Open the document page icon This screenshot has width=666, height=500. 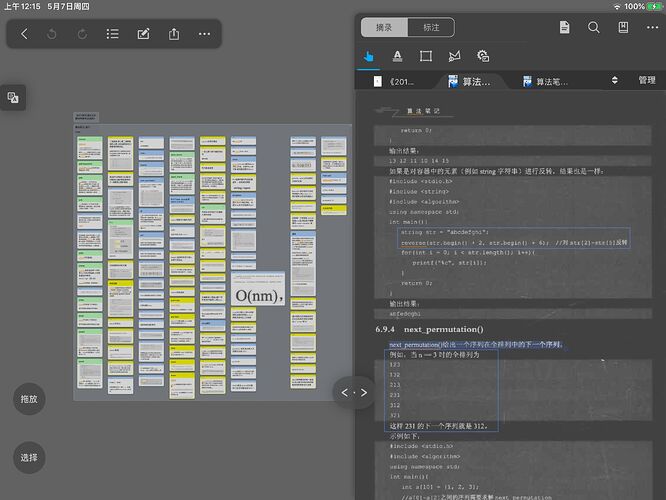point(564,28)
